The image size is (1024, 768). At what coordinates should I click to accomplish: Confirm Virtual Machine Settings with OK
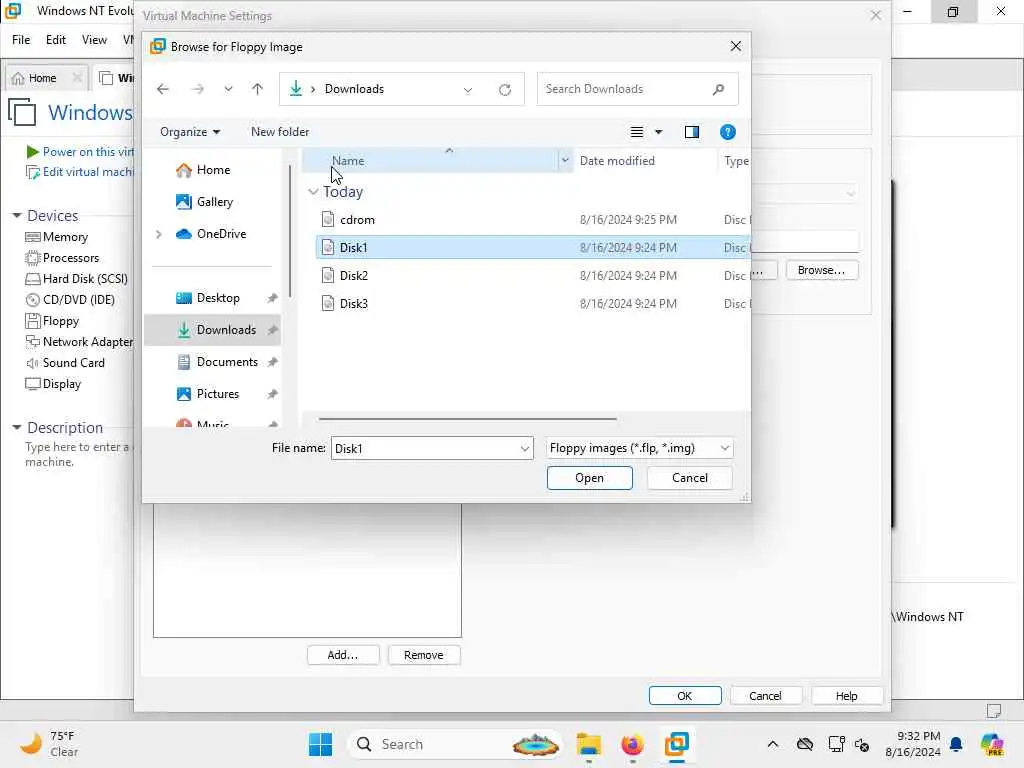click(x=685, y=696)
